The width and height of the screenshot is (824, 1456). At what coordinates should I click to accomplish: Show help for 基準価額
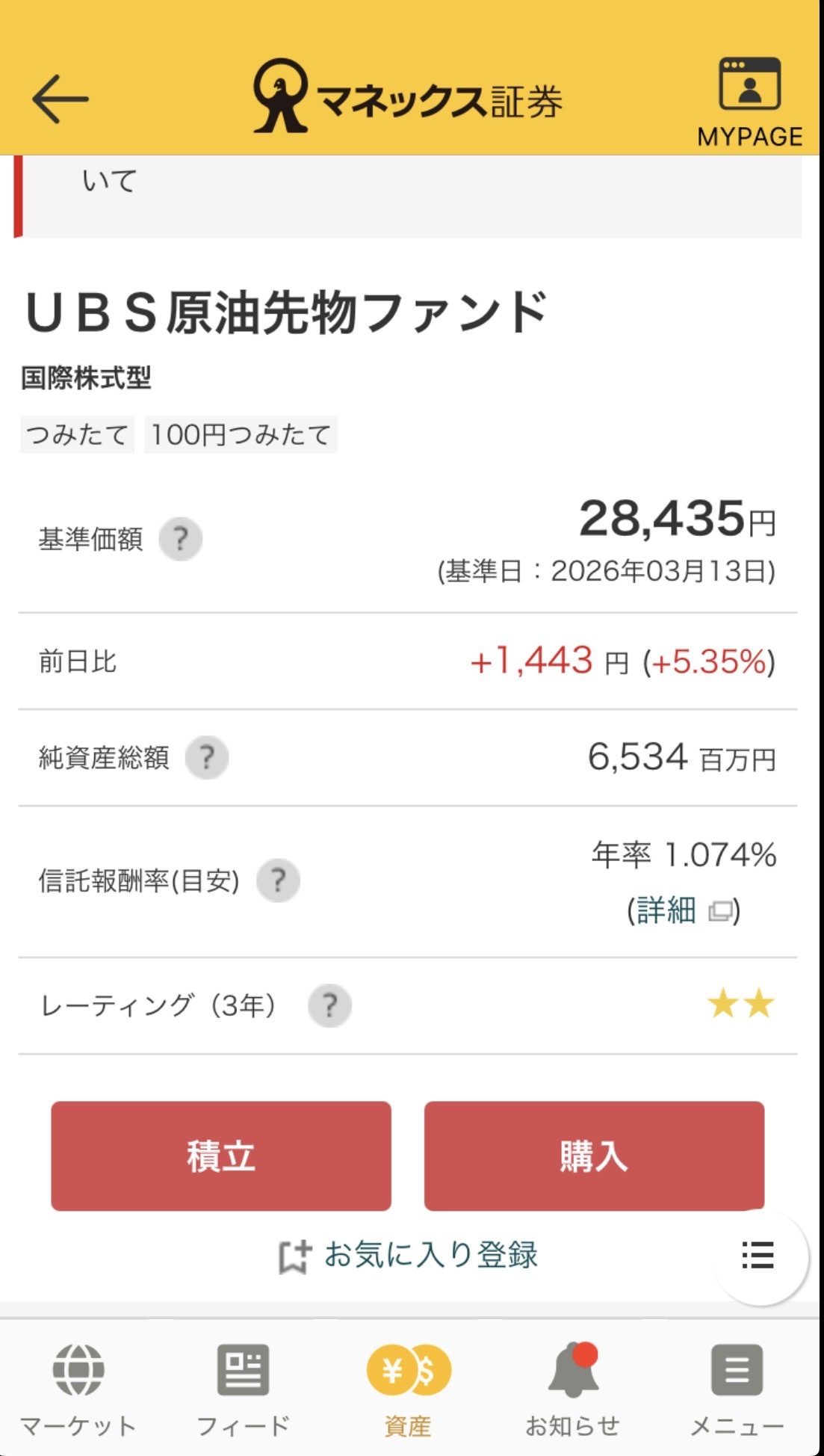pyautogui.click(x=180, y=539)
